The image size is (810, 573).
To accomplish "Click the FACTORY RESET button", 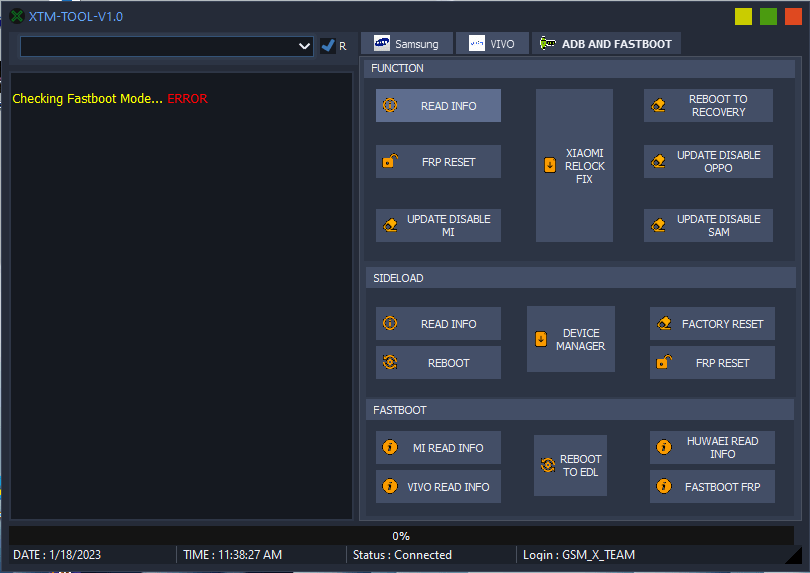I will 712,324.
